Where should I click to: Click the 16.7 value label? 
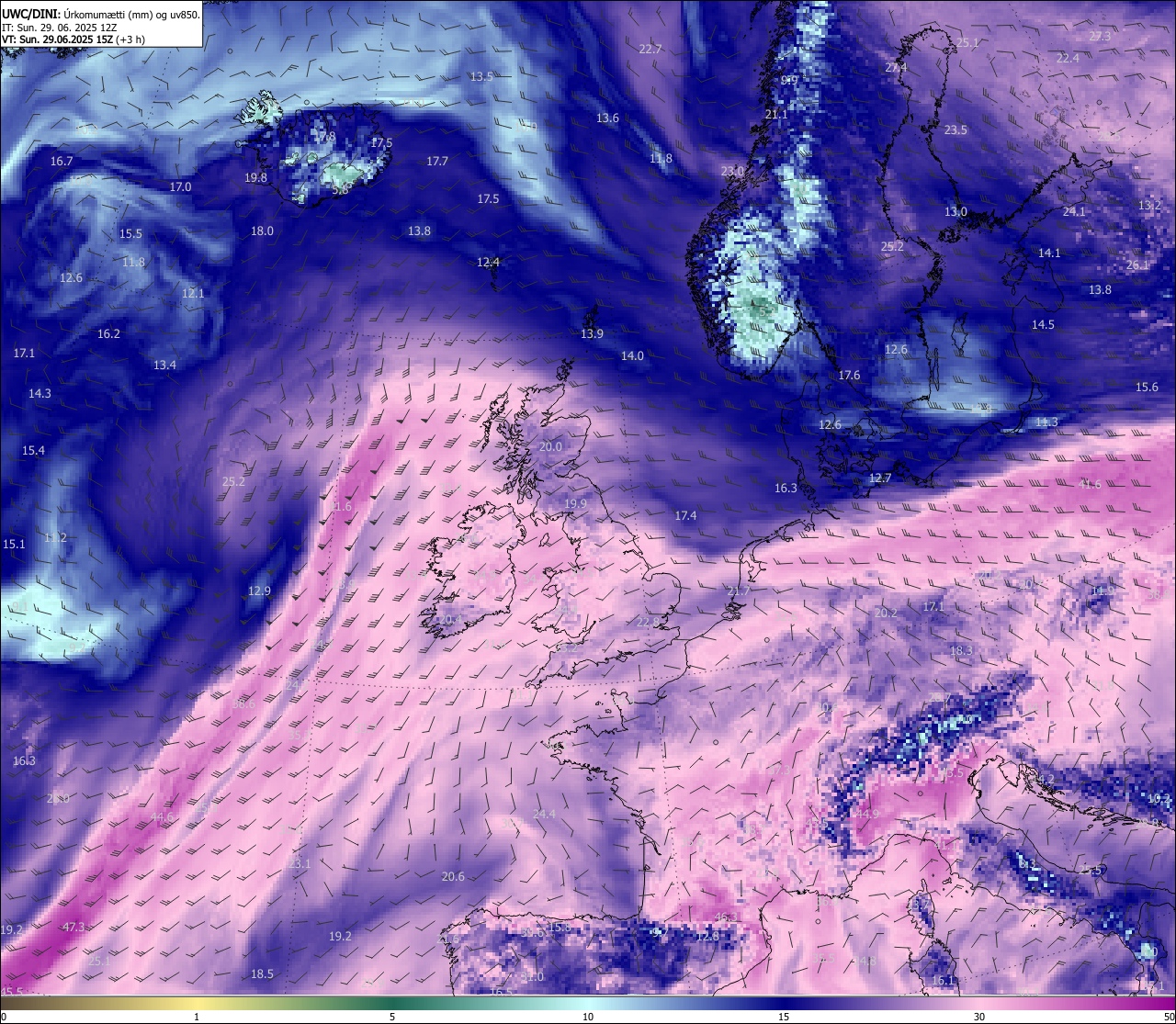[62, 162]
